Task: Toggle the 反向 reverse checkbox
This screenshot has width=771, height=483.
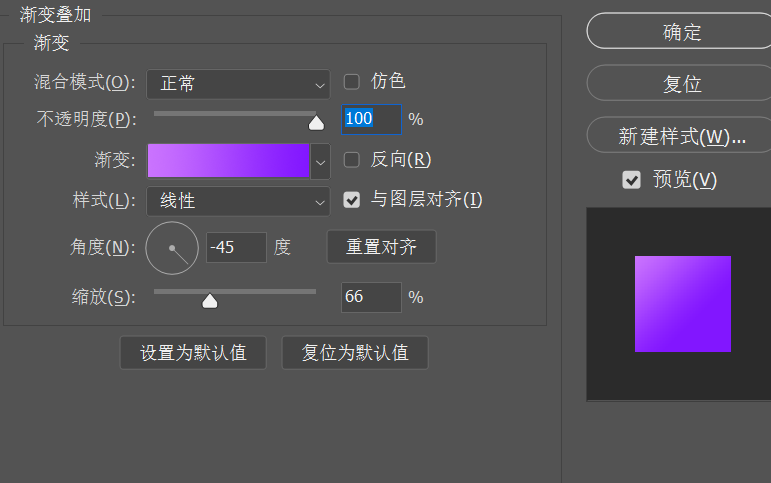Action: [352, 160]
